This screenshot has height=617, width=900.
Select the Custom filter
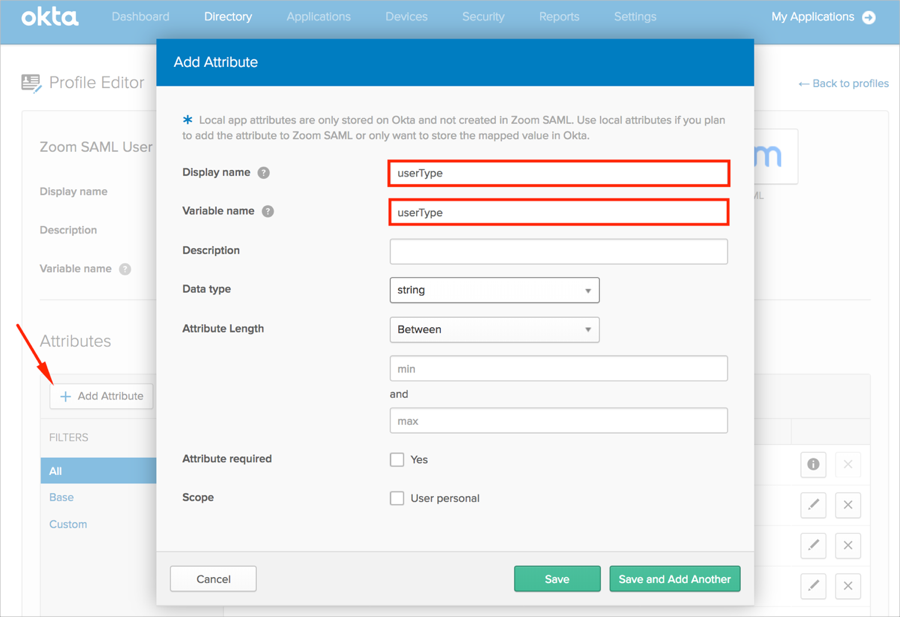pyautogui.click(x=68, y=524)
